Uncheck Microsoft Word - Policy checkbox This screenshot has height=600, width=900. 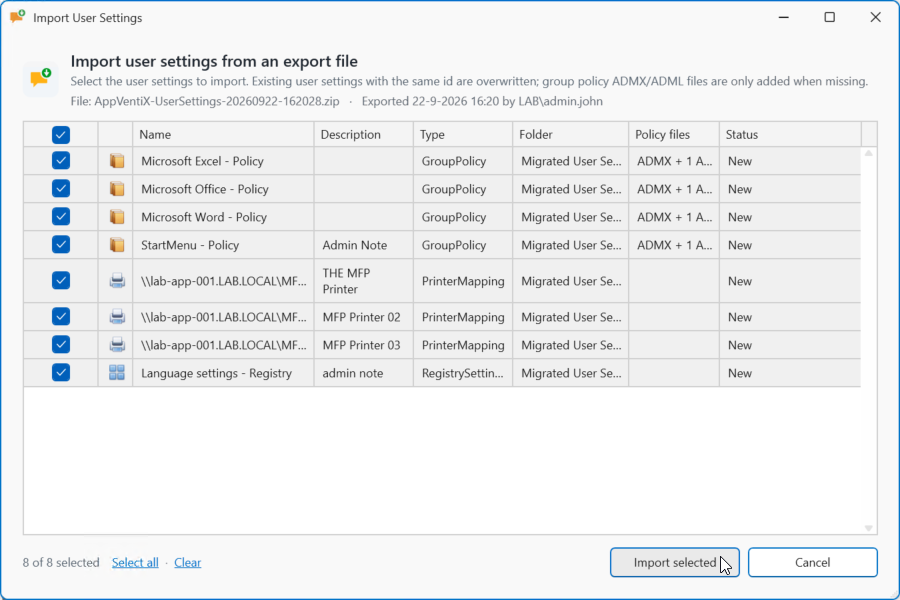click(61, 217)
